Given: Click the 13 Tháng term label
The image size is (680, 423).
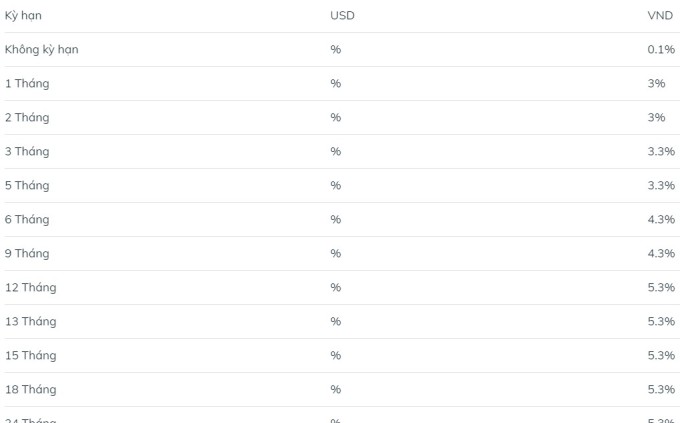Looking at the screenshot, I should [30, 322].
